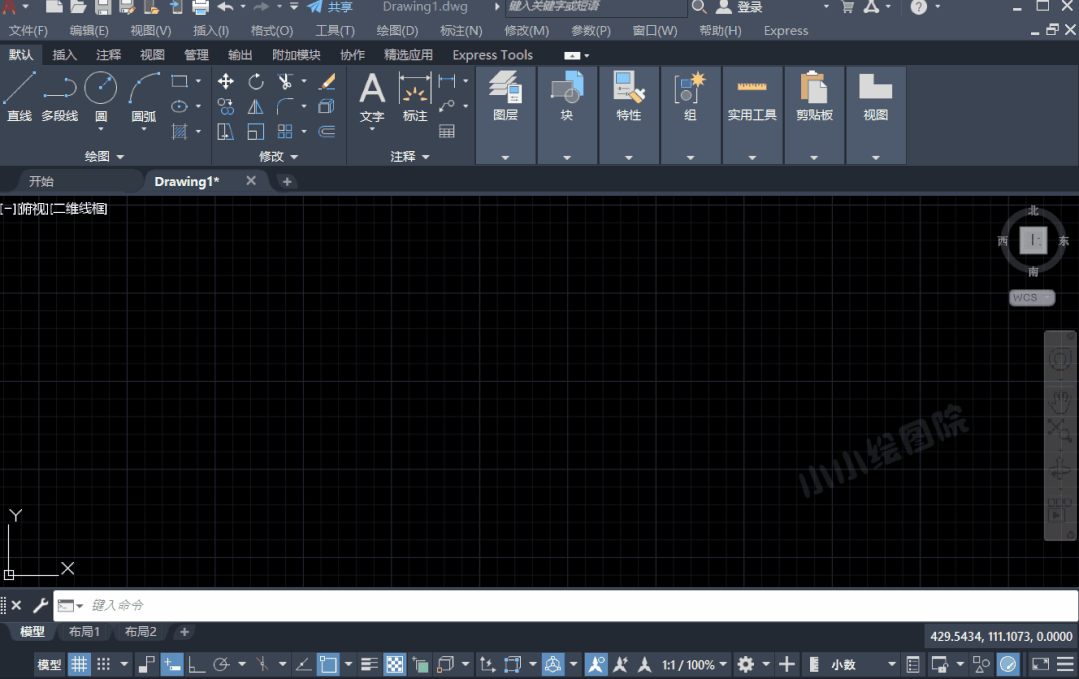Click the WCS coordinate system button
This screenshot has width=1079, height=679.
tap(1032, 298)
